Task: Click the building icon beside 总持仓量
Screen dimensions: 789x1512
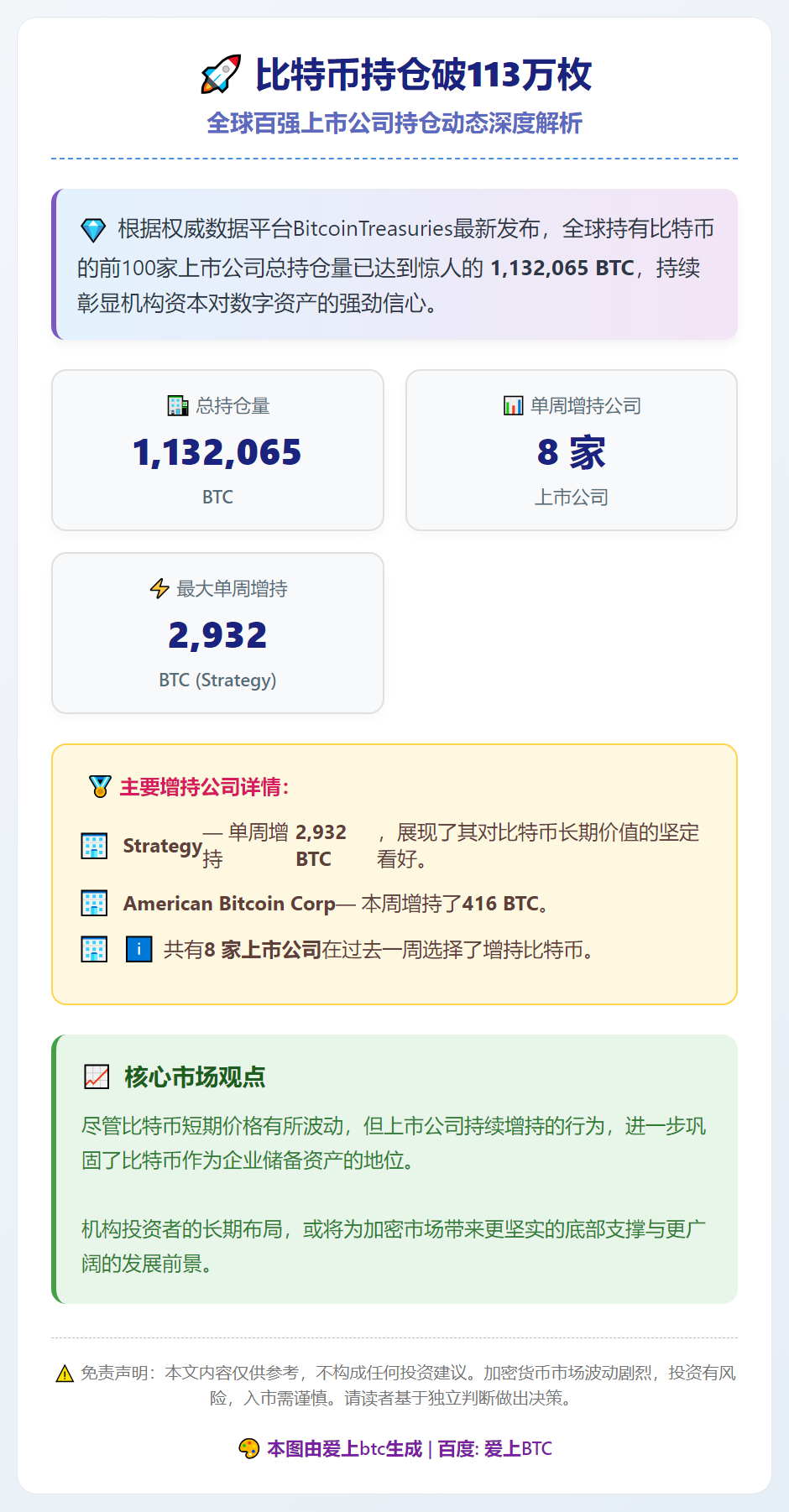Action: 177,406
